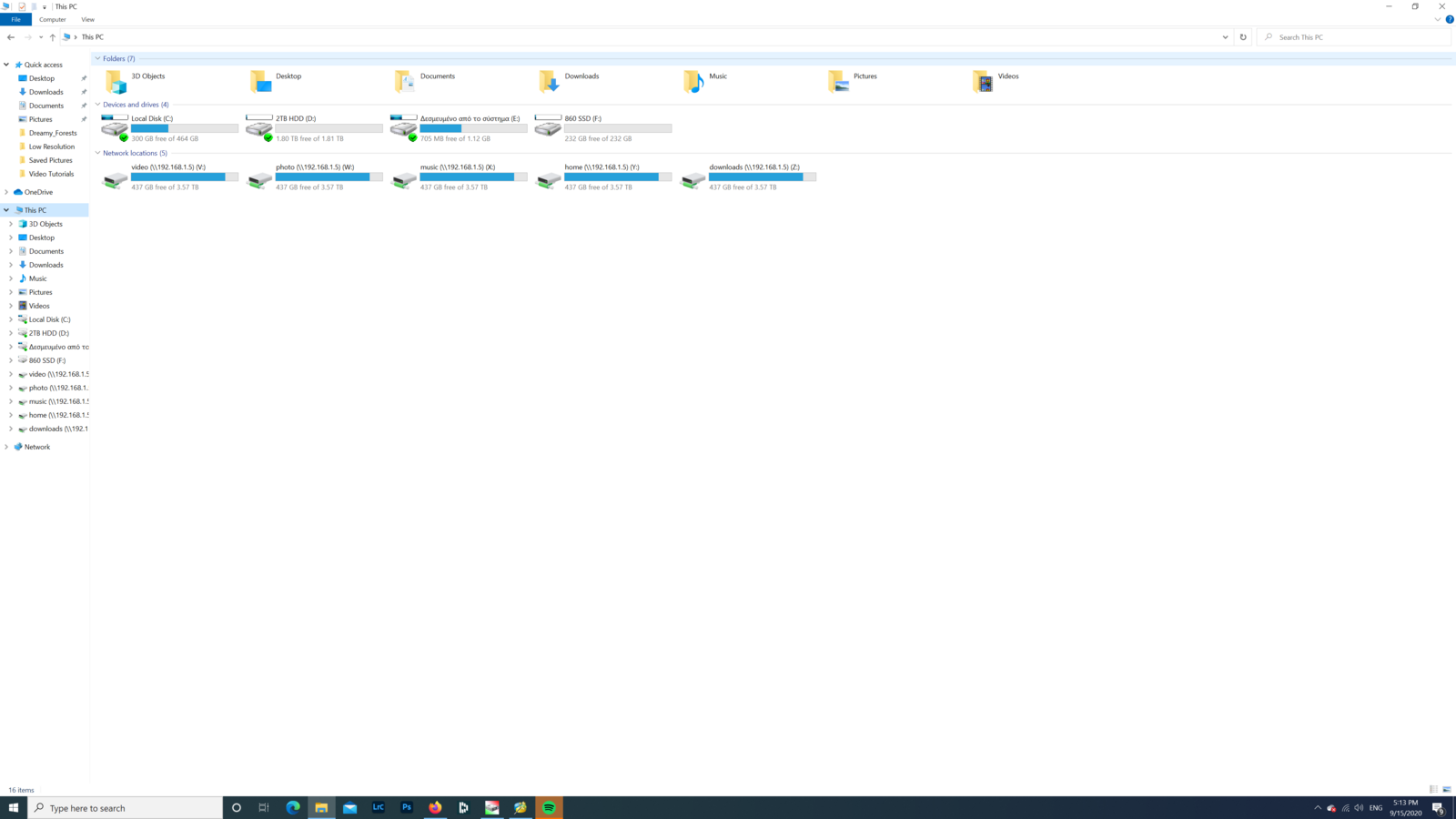Open the Downloads folder icon in main pane
Image resolution: width=1456 pixels, height=819 pixels.
click(549, 82)
